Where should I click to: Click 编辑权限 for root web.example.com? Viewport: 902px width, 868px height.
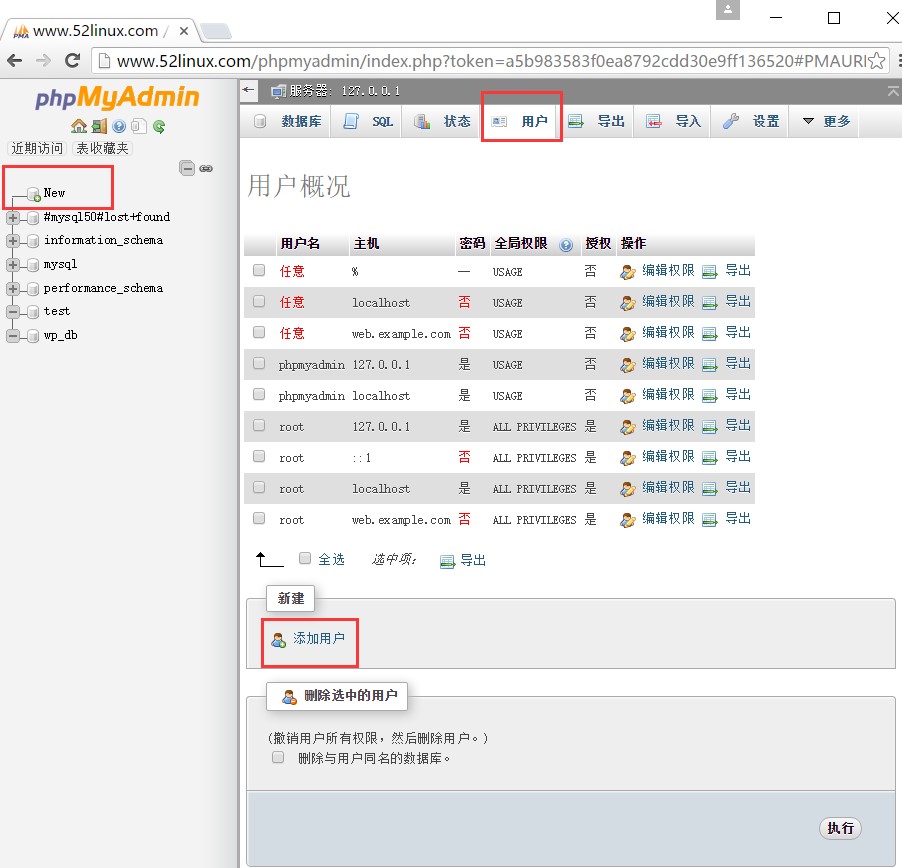click(668, 519)
